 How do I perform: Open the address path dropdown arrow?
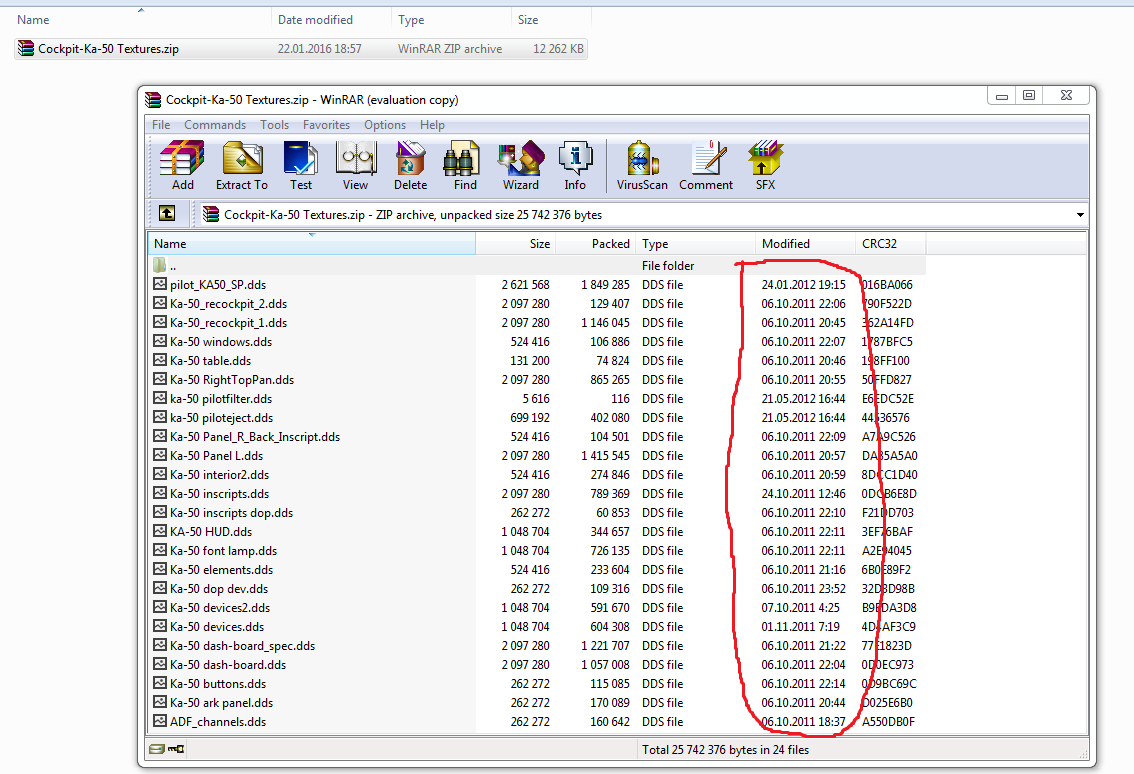(1080, 215)
